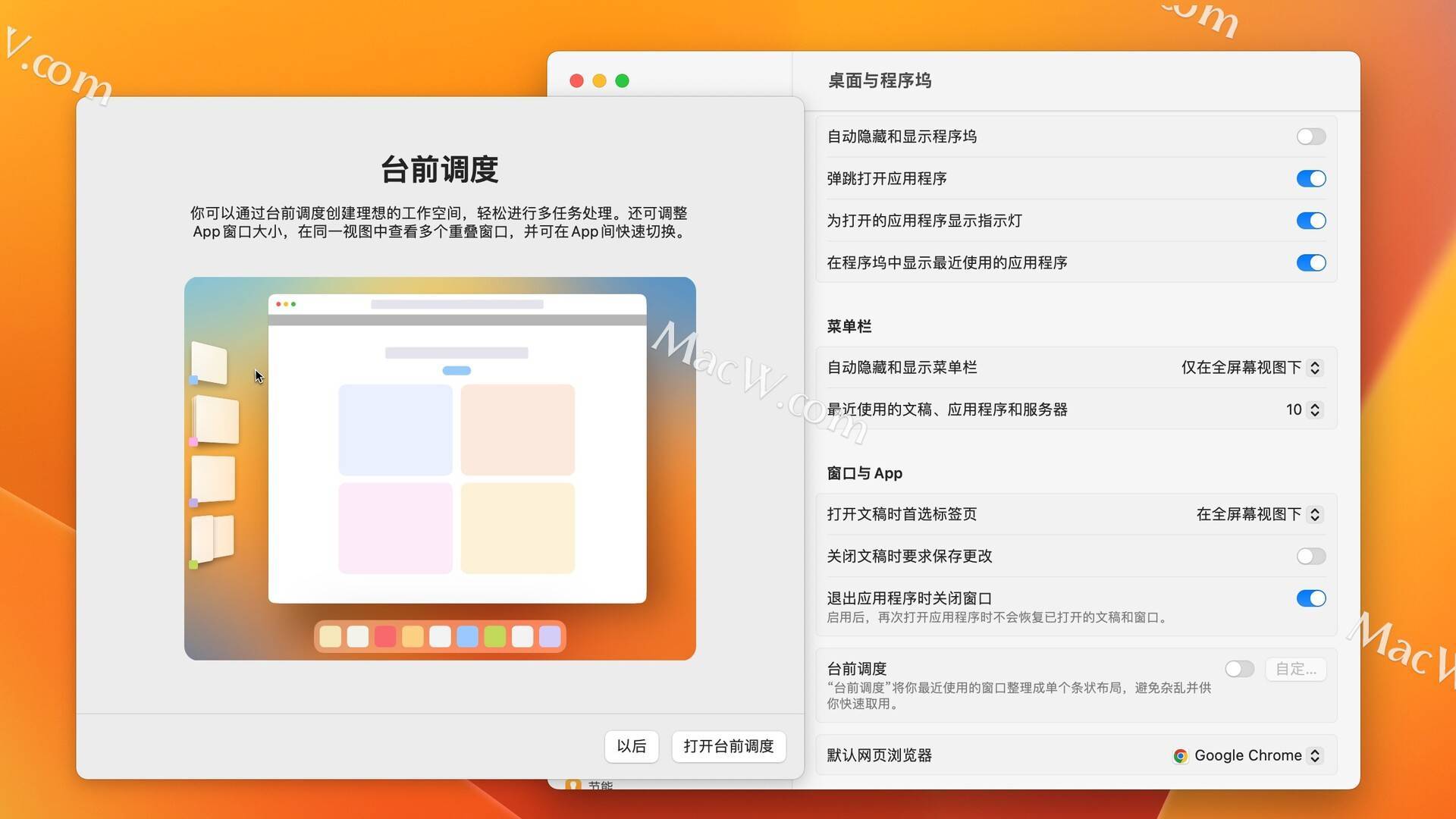This screenshot has height=819, width=1456.
Task: Click the 打开台前调度 button
Action: 728,746
